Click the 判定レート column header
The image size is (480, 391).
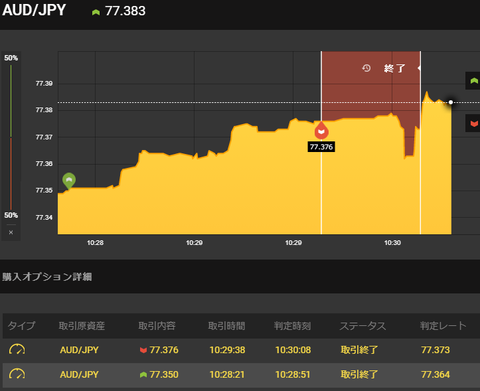443,326
